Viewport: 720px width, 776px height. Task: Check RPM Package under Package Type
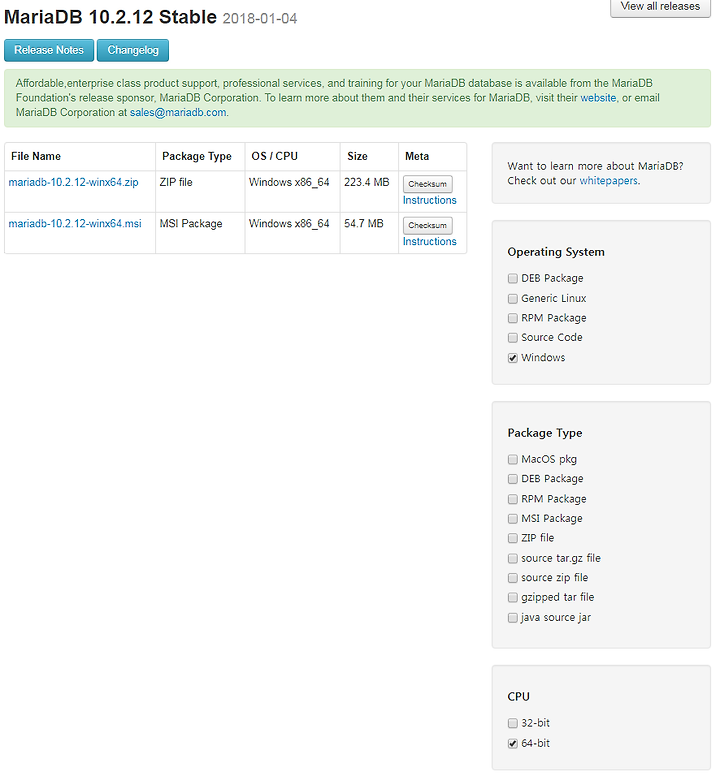coord(513,499)
